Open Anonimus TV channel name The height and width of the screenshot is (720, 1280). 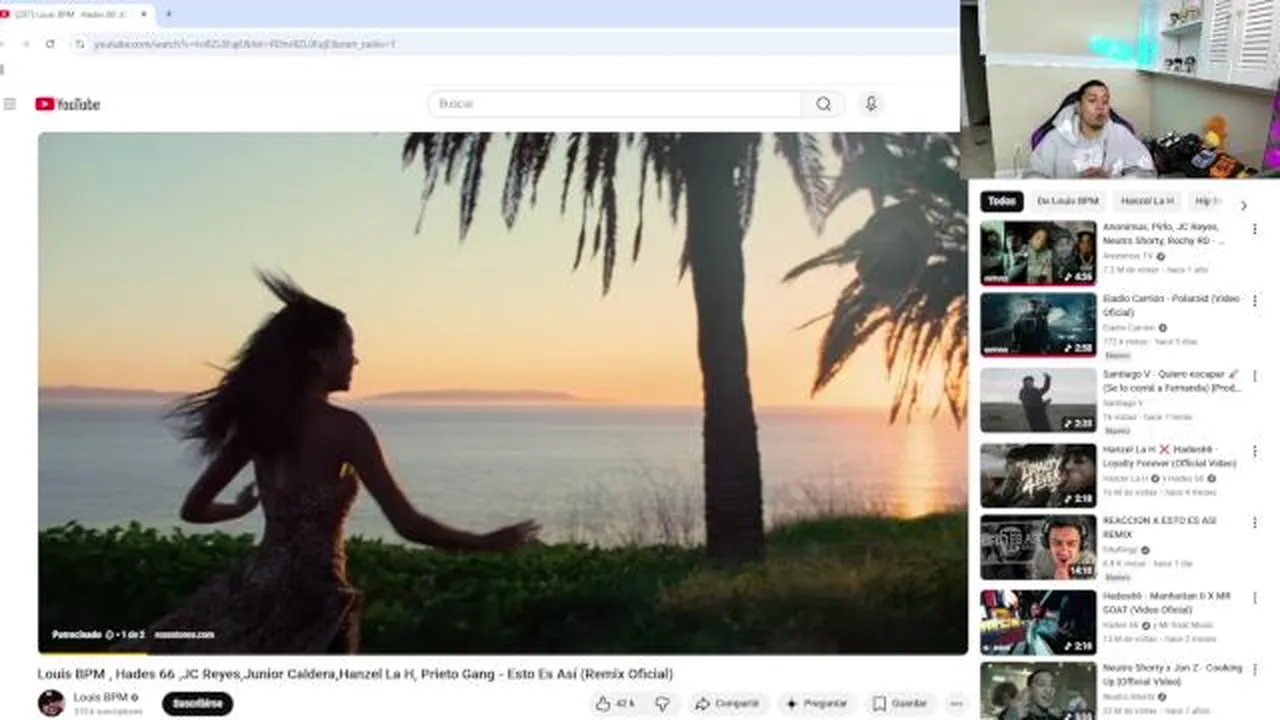point(1129,256)
